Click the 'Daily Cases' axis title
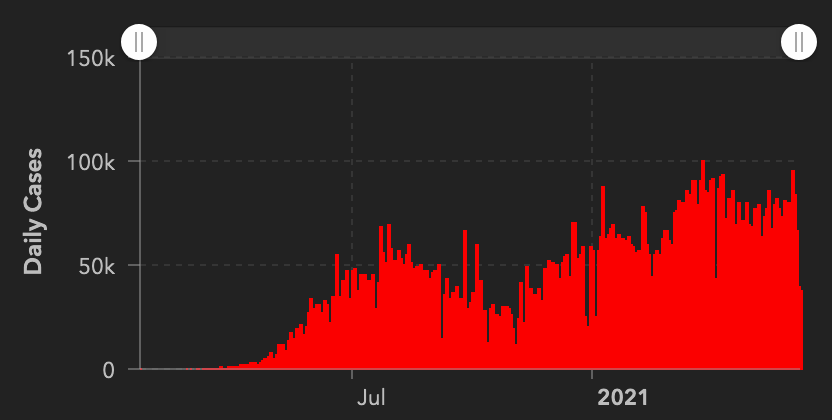The height and width of the screenshot is (420, 832). point(33,212)
